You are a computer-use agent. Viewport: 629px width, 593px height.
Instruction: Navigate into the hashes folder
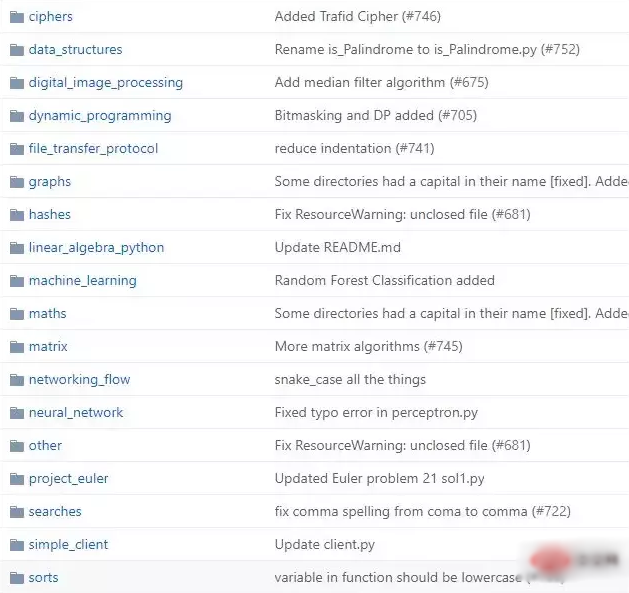[x=50, y=215]
